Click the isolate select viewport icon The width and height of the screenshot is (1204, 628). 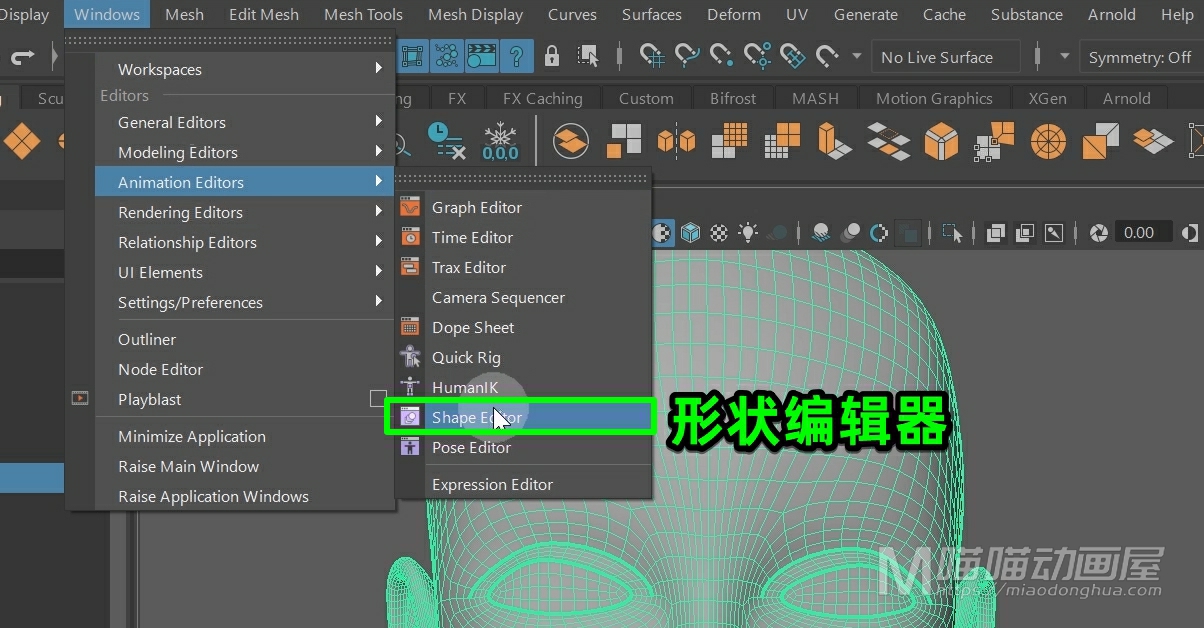click(953, 233)
